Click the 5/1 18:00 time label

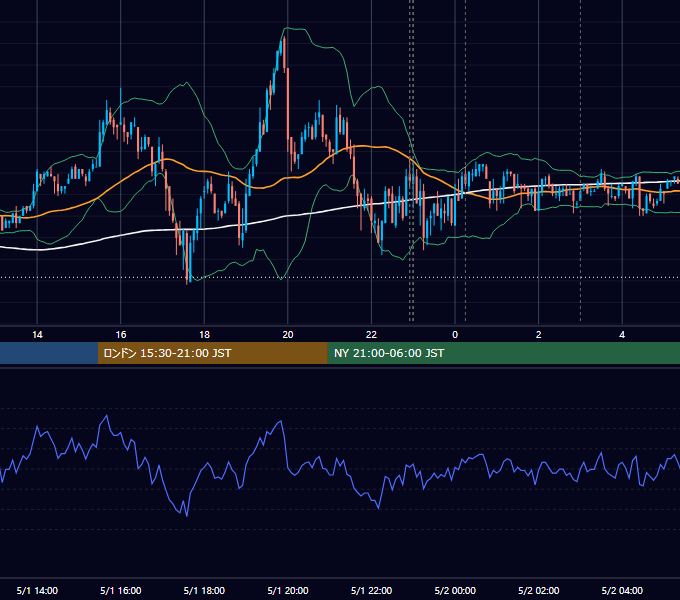204,590
